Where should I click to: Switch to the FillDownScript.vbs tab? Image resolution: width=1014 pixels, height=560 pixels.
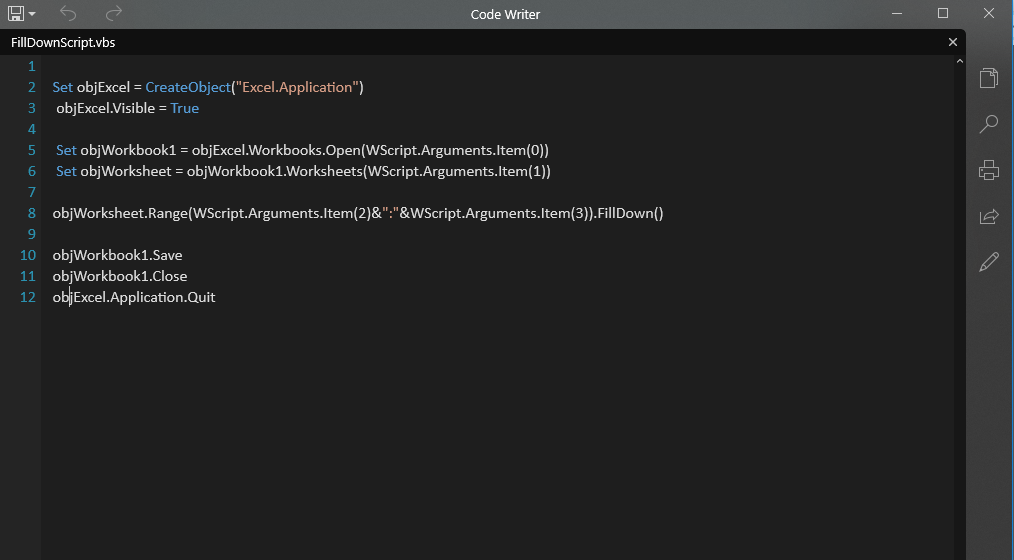[56, 43]
